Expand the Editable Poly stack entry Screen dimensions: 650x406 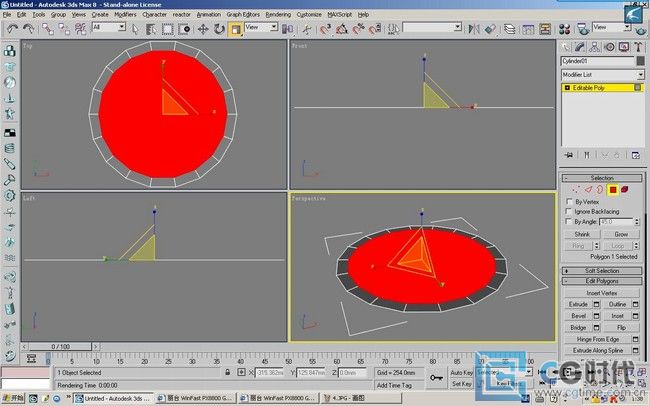click(567, 88)
